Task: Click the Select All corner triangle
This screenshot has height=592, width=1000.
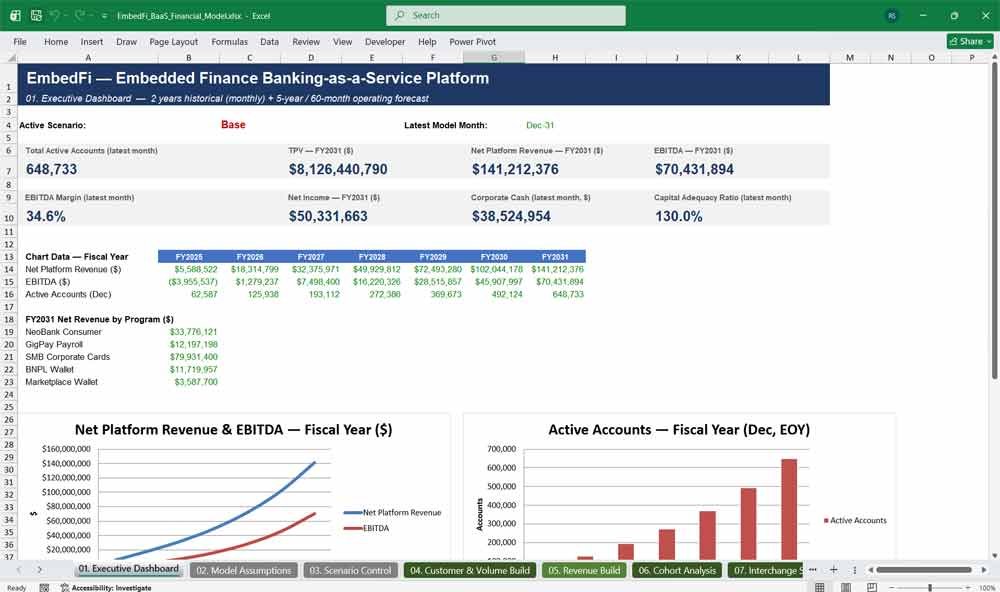Action: click(x=11, y=58)
